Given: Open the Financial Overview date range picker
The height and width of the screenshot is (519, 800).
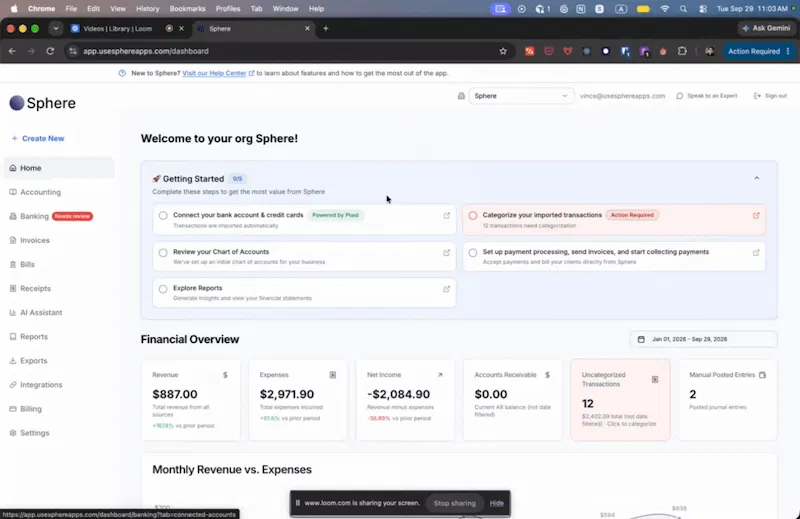Looking at the screenshot, I should pyautogui.click(x=704, y=339).
